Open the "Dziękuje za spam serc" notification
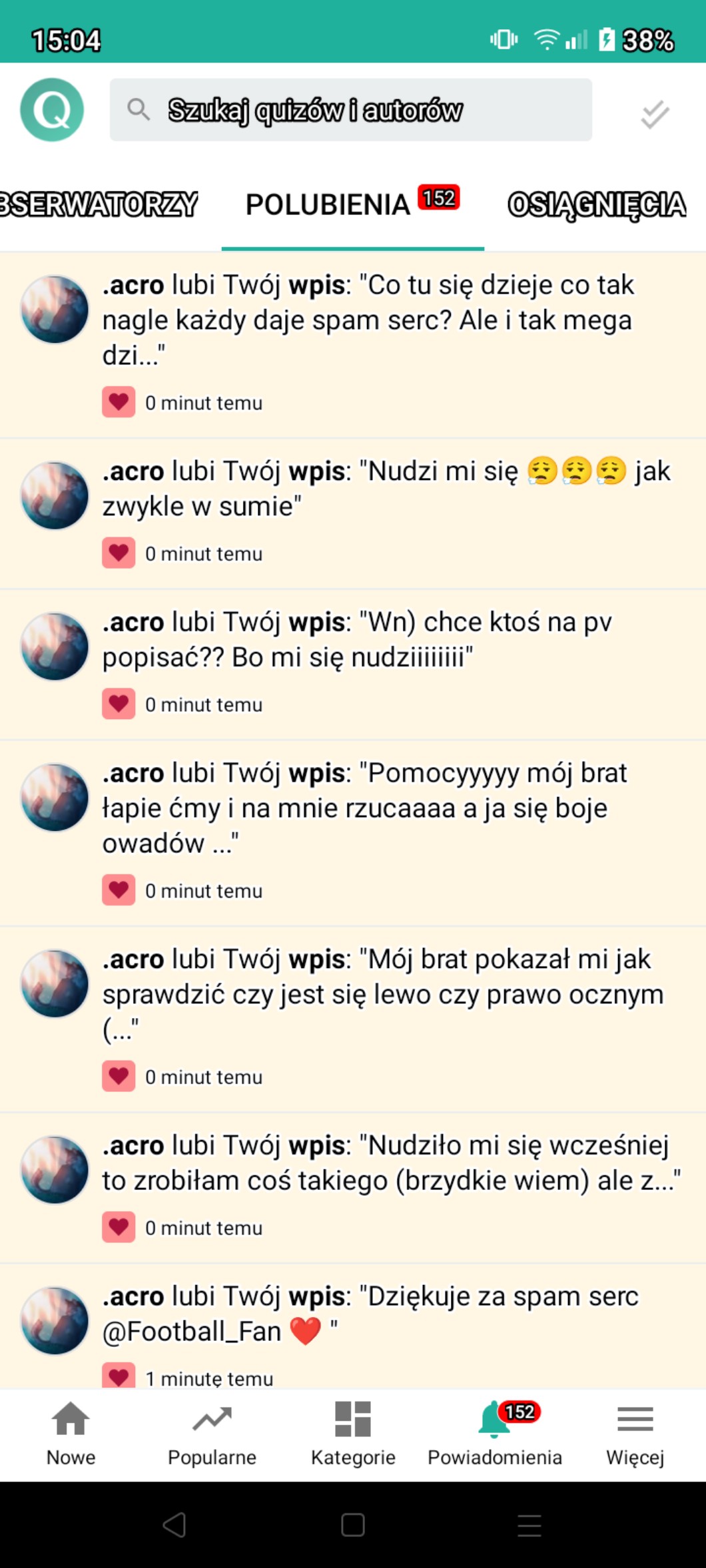 (x=353, y=1326)
